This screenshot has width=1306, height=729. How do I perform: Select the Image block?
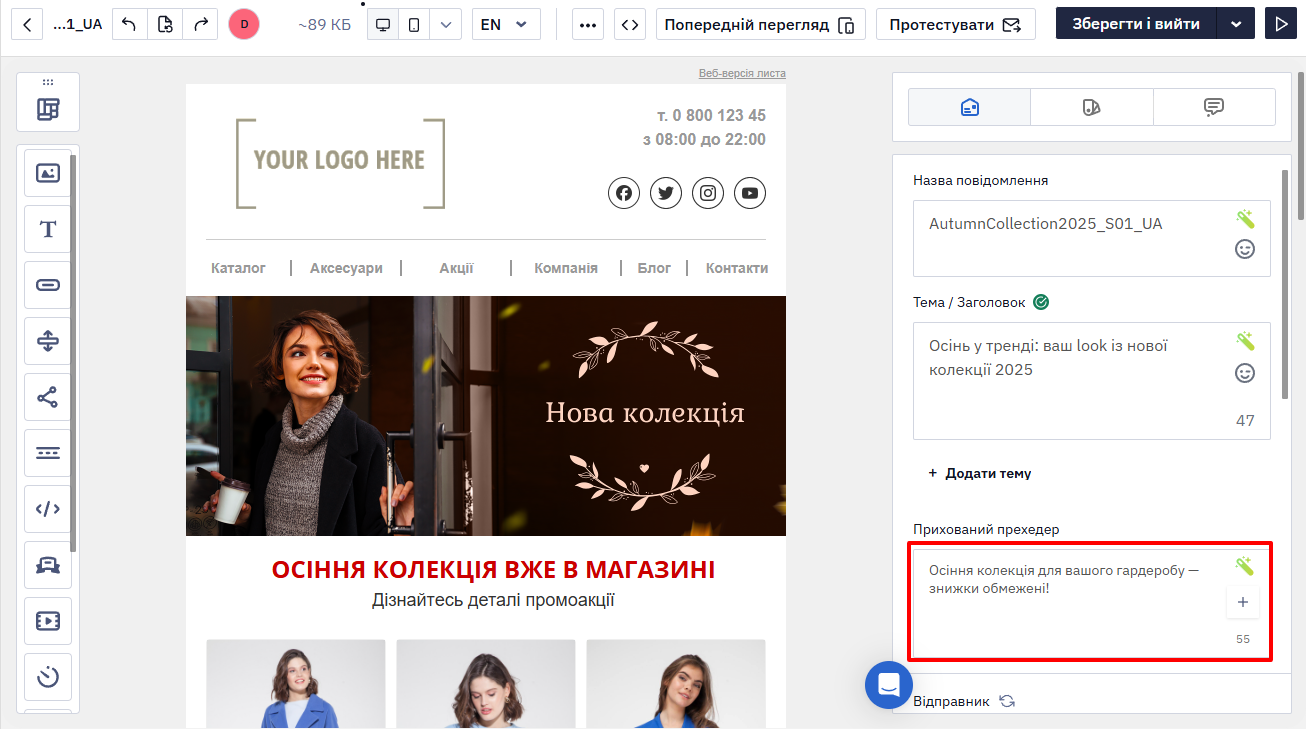point(48,173)
